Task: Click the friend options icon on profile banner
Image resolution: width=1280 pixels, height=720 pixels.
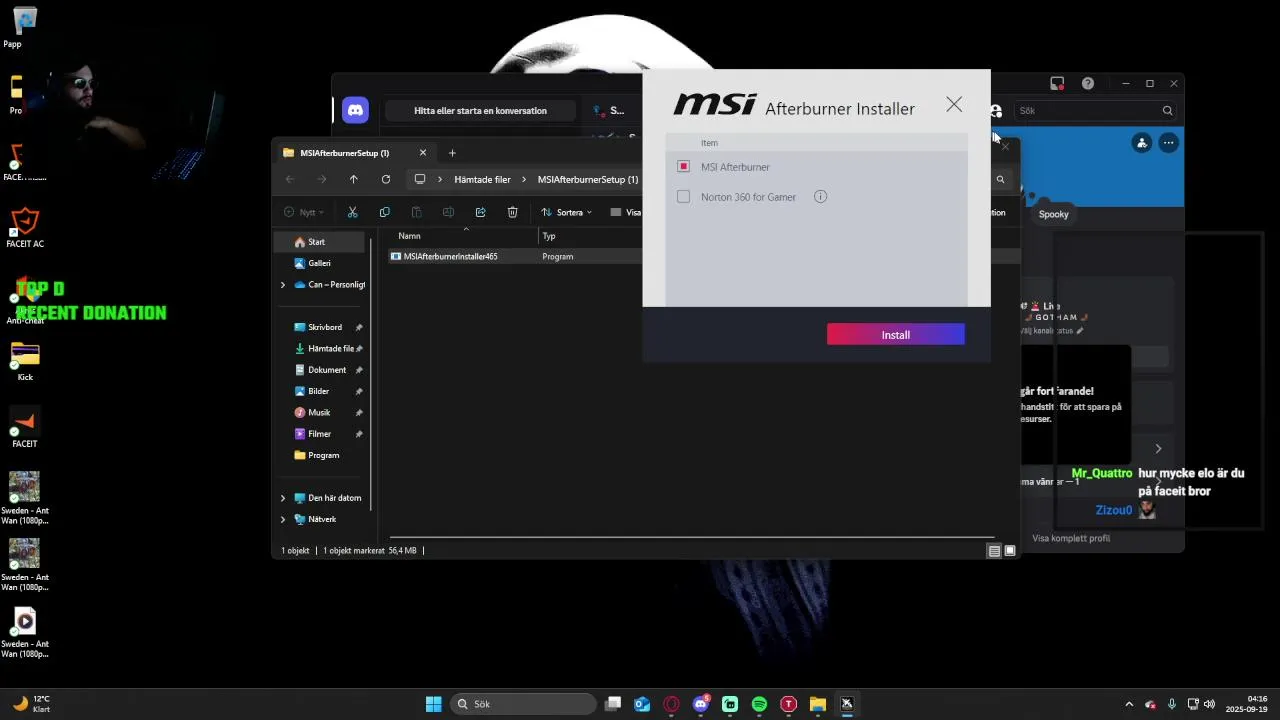Action: (1142, 143)
